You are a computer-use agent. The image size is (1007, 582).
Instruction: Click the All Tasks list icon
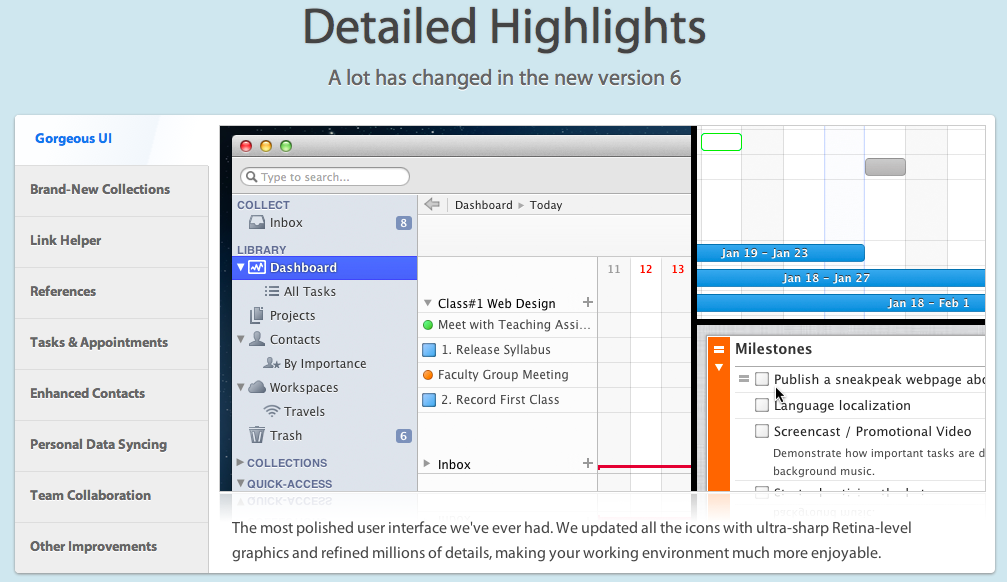point(272,291)
